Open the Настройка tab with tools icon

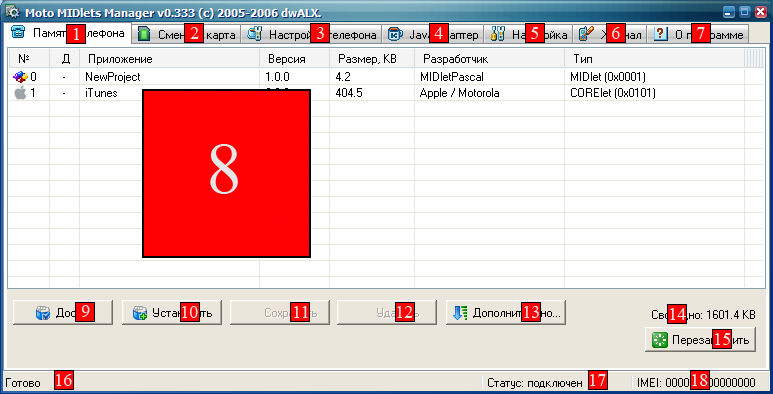(x=528, y=35)
